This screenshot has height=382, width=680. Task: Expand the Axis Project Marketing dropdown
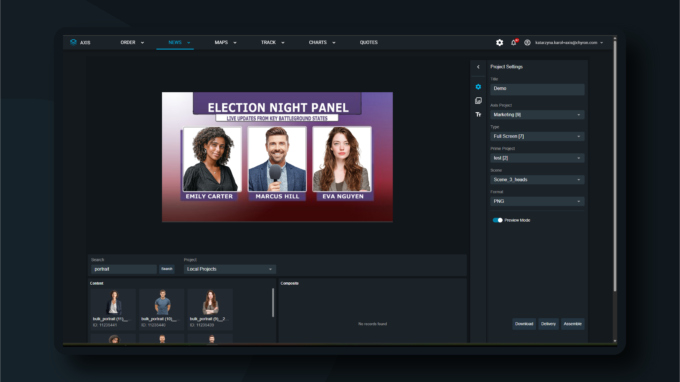(x=537, y=115)
